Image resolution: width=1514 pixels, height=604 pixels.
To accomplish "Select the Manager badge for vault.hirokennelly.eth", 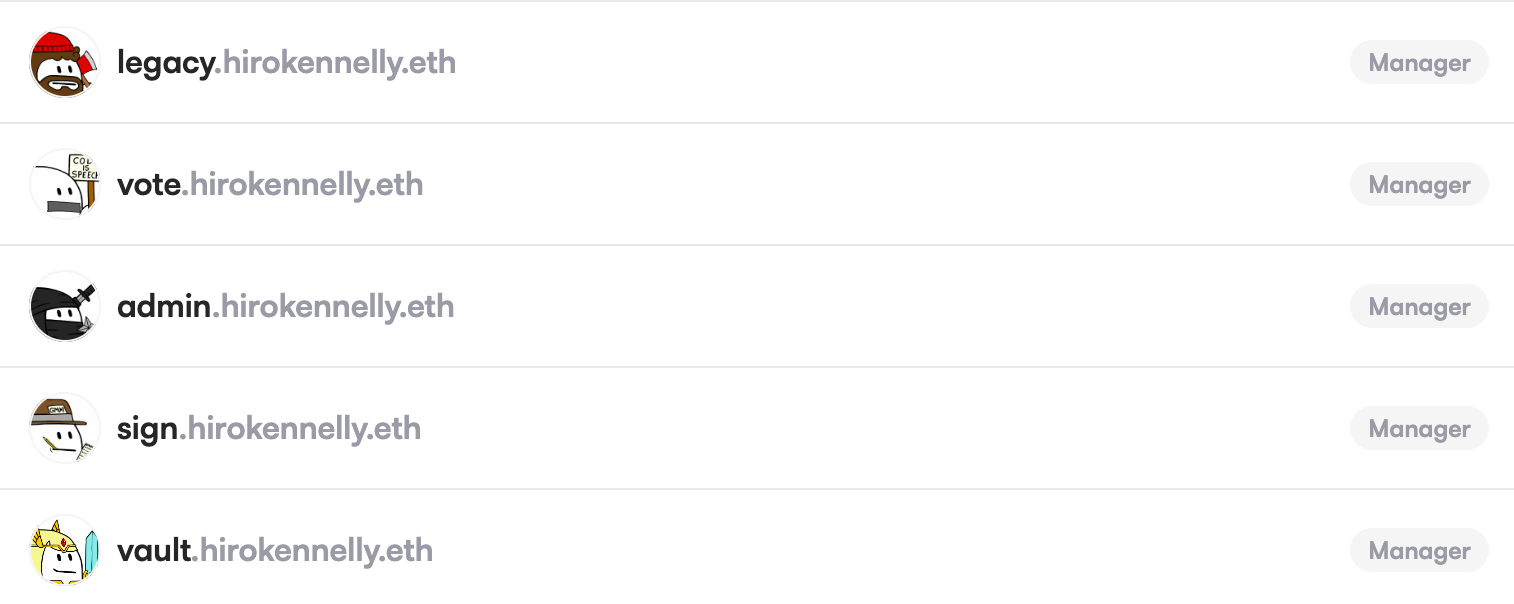I will pos(1419,550).
